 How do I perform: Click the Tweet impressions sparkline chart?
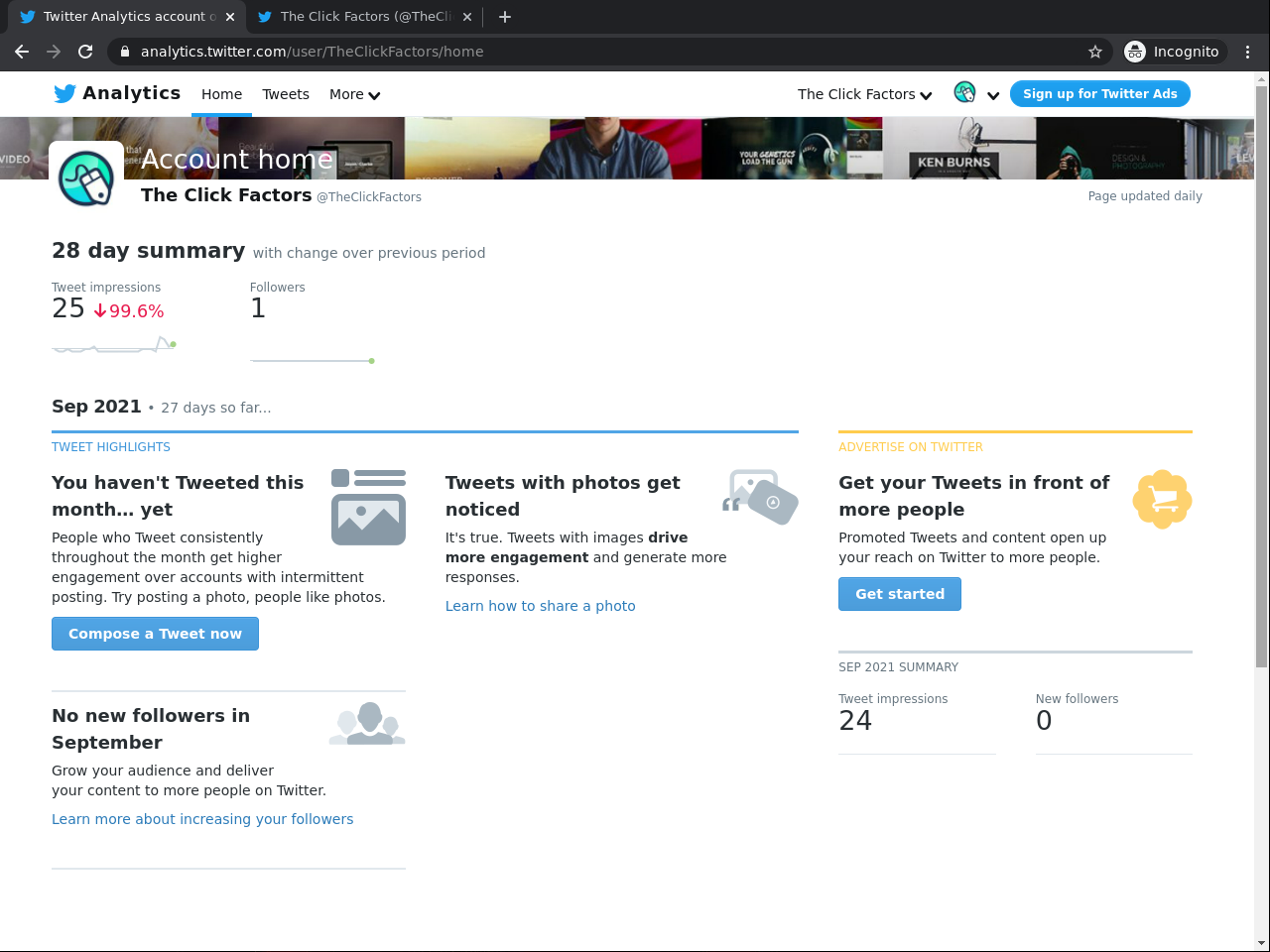pos(114,345)
